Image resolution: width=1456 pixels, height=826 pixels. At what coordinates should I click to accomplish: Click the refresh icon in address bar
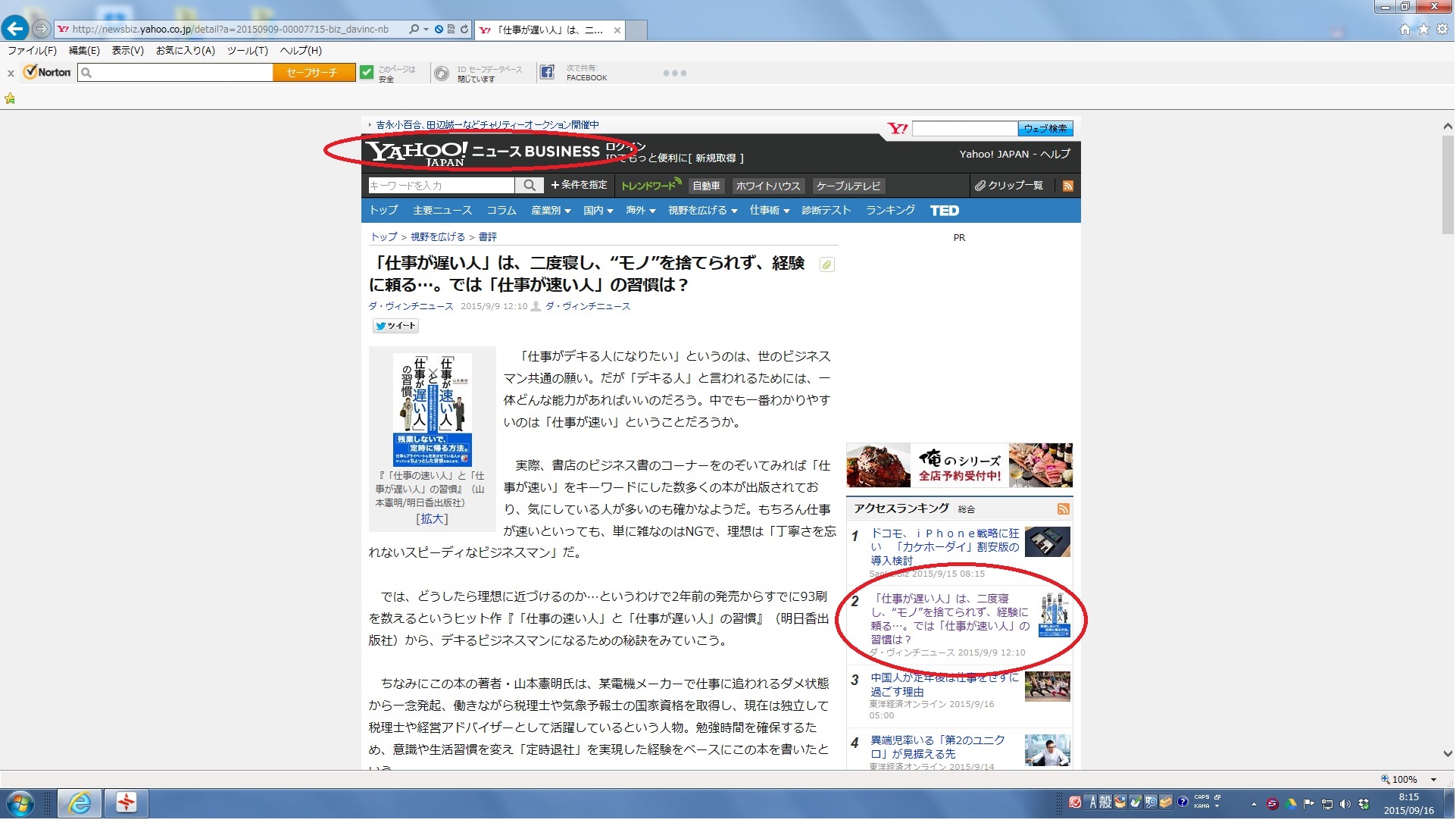point(464,30)
